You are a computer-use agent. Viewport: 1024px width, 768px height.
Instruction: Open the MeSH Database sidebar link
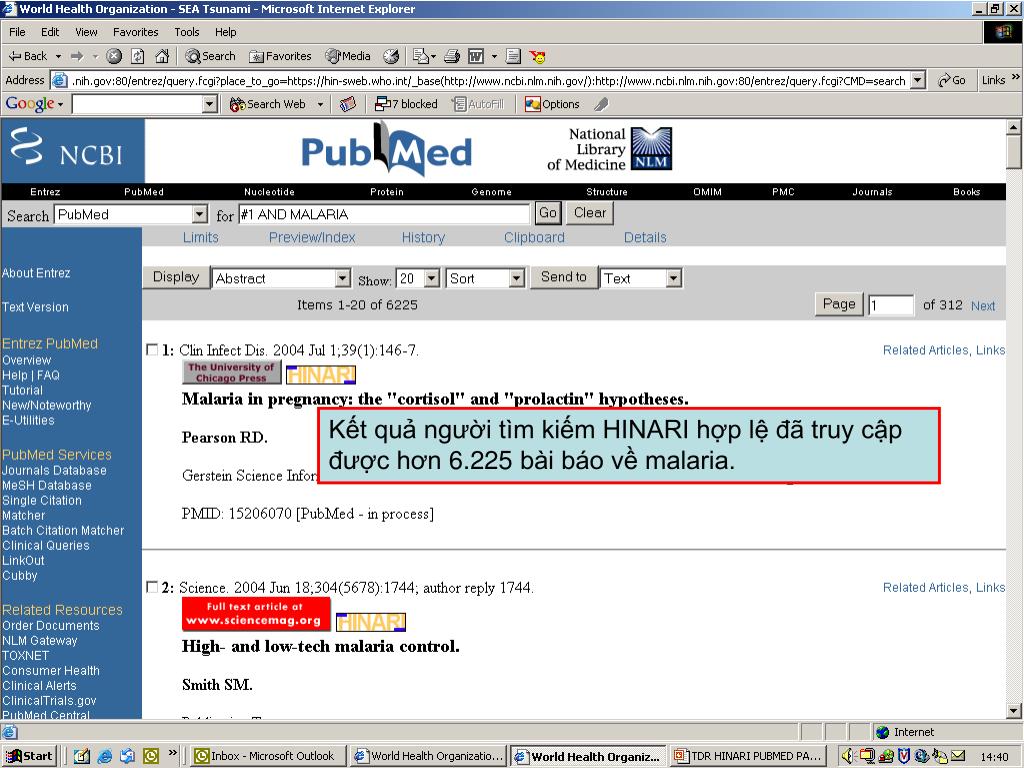(46, 485)
